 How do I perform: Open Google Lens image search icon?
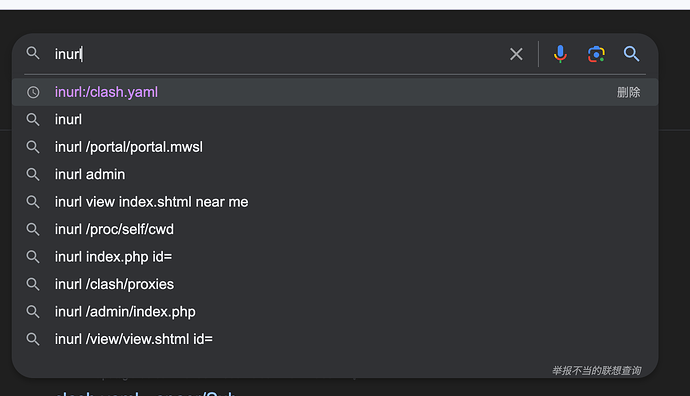point(596,54)
